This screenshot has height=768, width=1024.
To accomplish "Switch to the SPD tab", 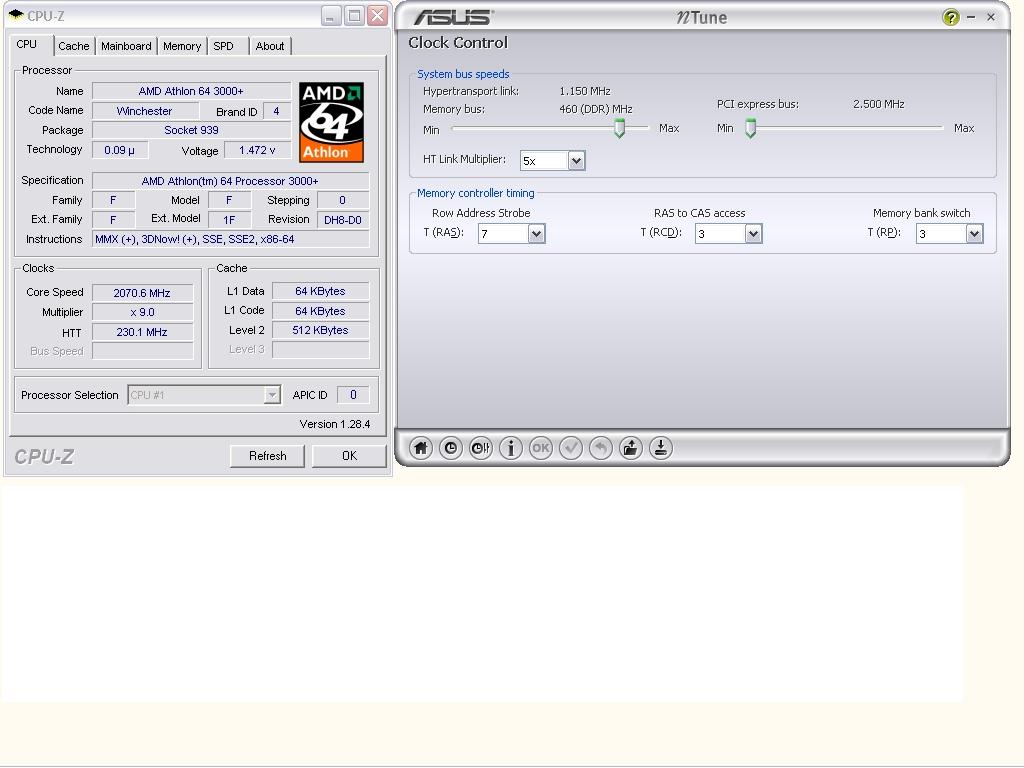I will (x=223, y=46).
